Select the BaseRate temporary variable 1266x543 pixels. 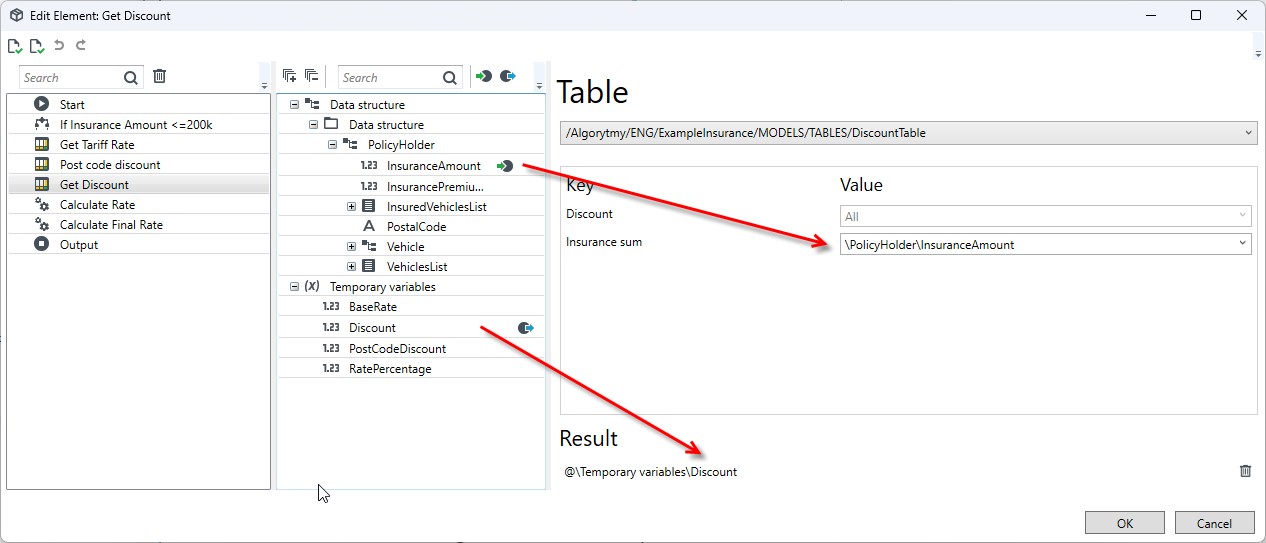click(x=373, y=307)
